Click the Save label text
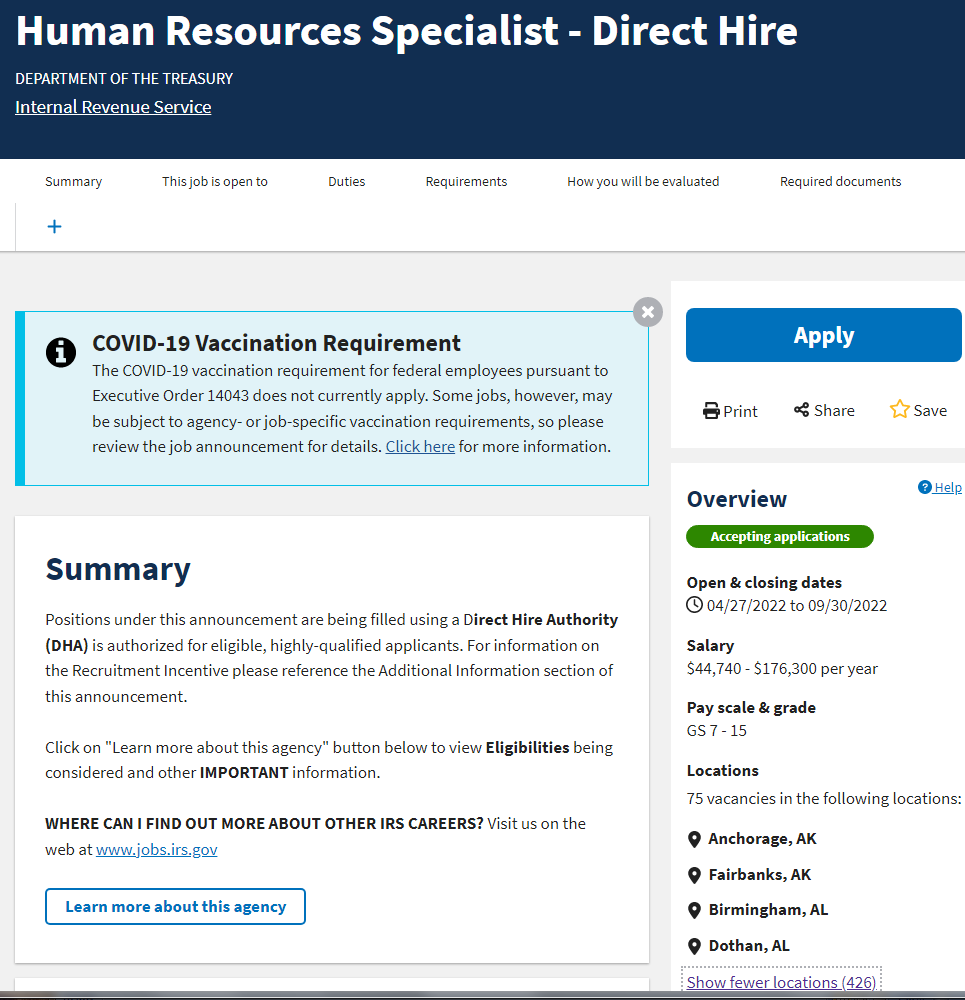The width and height of the screenshot is (965, 1000). (930, 411)
